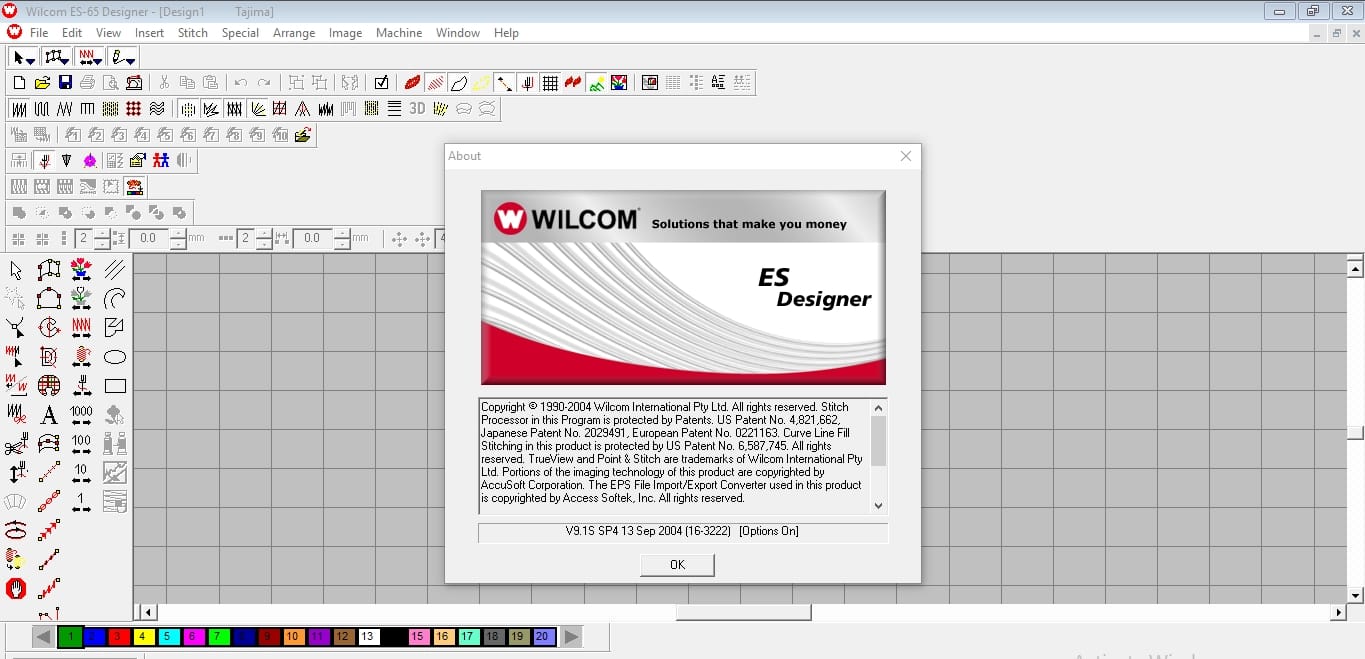Screen dimensions: 1365x659
Task: Choose the Satin stitch type icon
Action: pos(19,109)
